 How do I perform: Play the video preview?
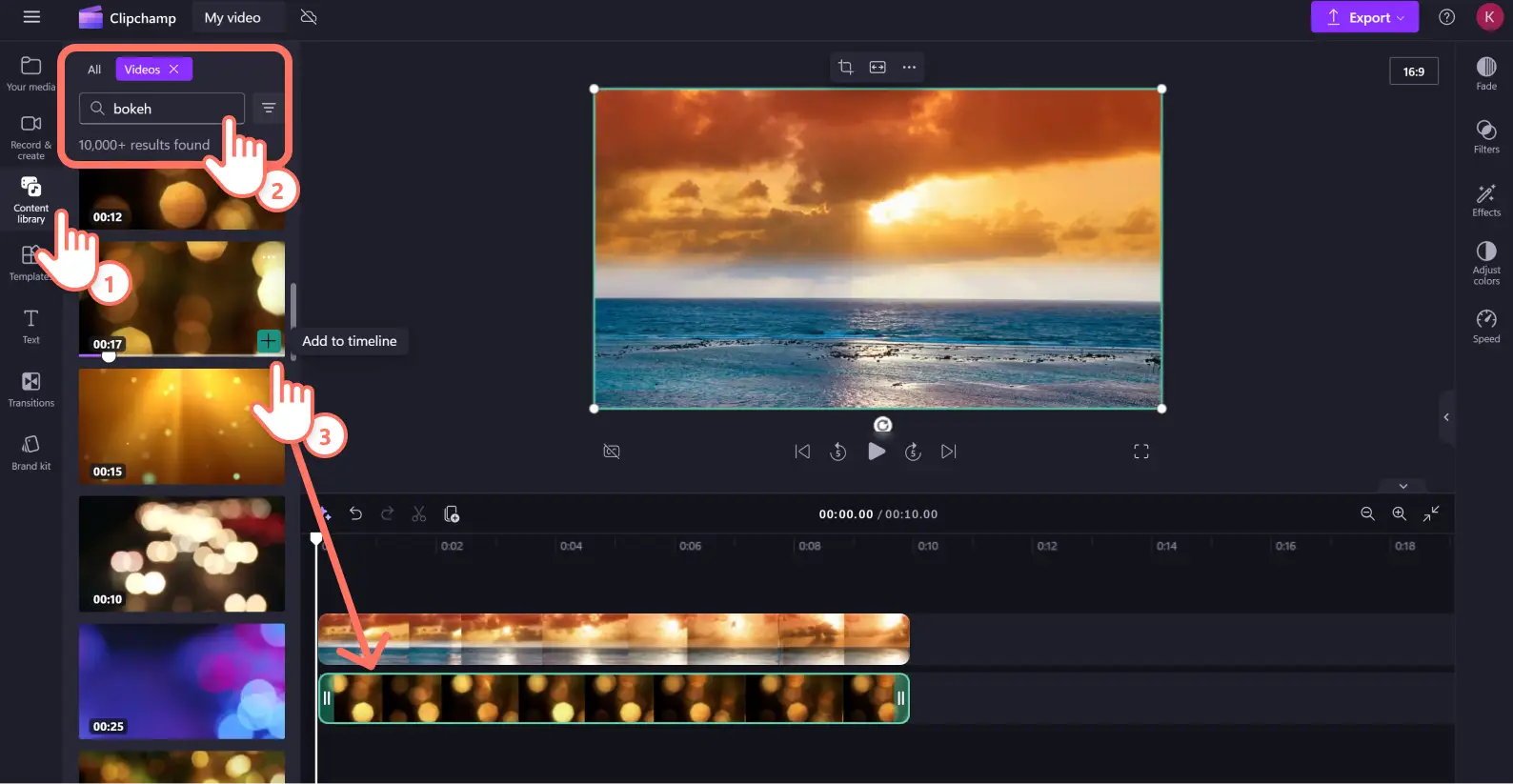(x=877, y=452)
